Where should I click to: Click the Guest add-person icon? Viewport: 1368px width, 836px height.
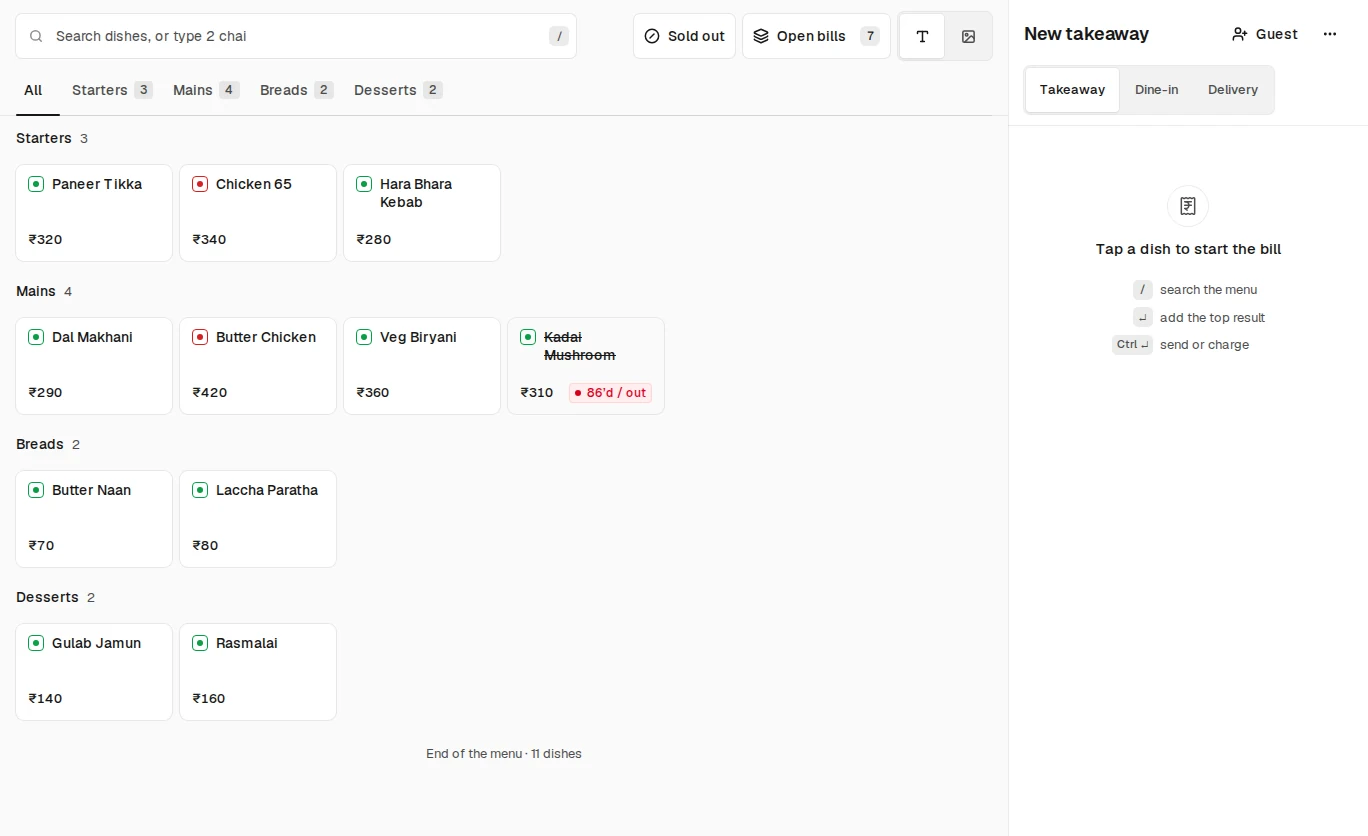[x=1240, y=34]
